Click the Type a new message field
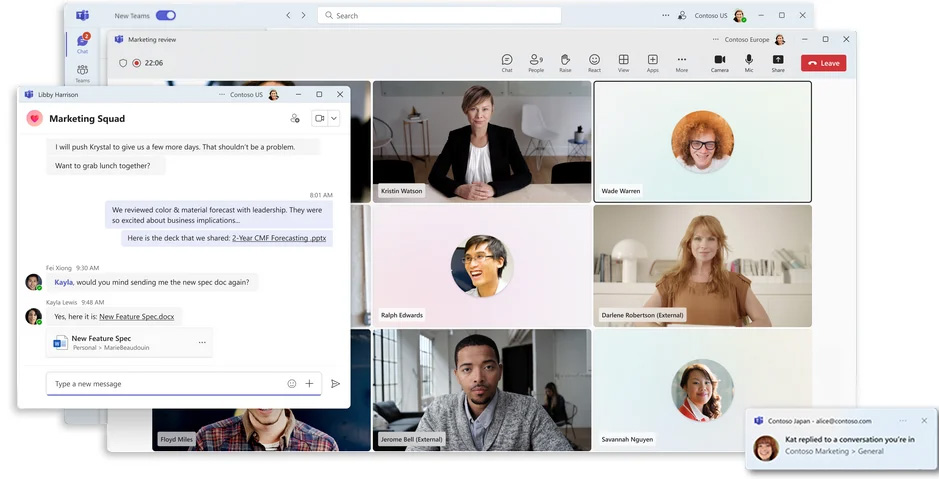Screen dimensions: 939x479 [165, 384]
